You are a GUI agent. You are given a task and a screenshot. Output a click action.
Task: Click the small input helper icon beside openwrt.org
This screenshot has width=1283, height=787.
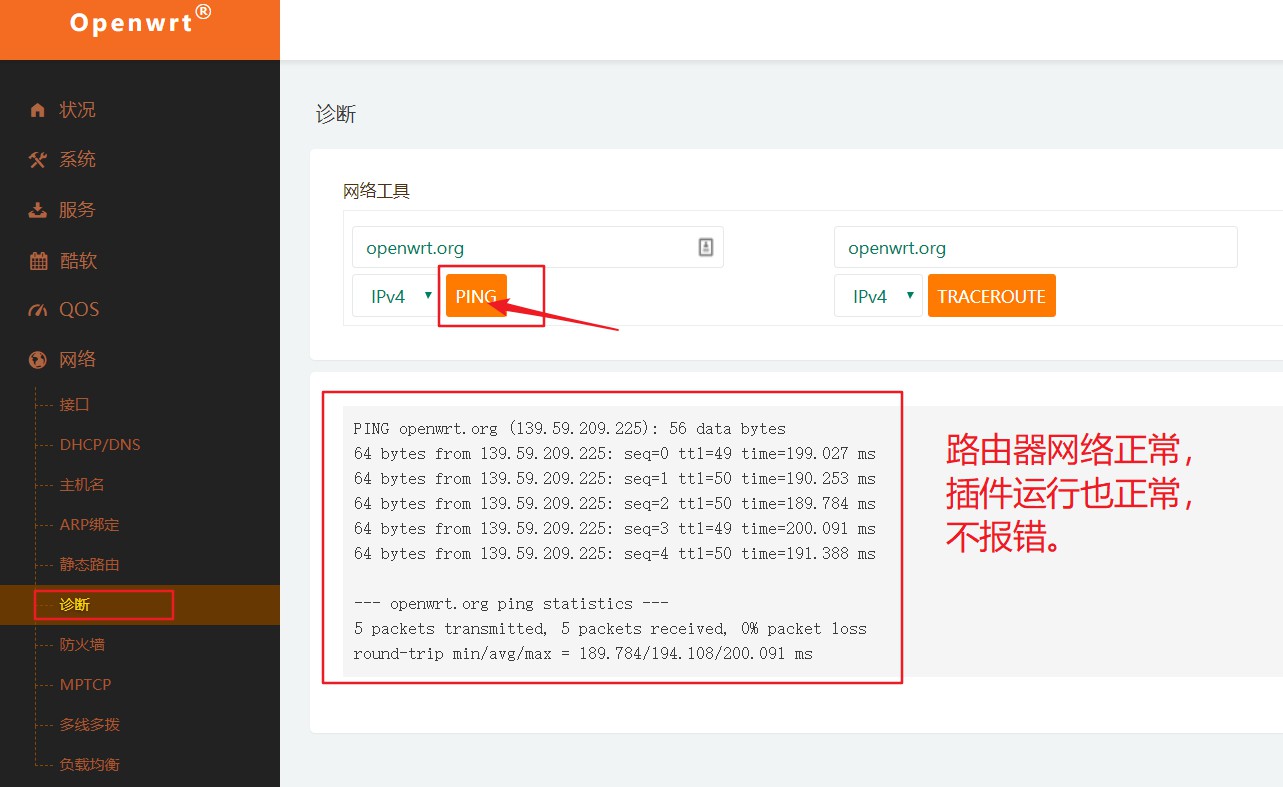click(x=706, y=246)
